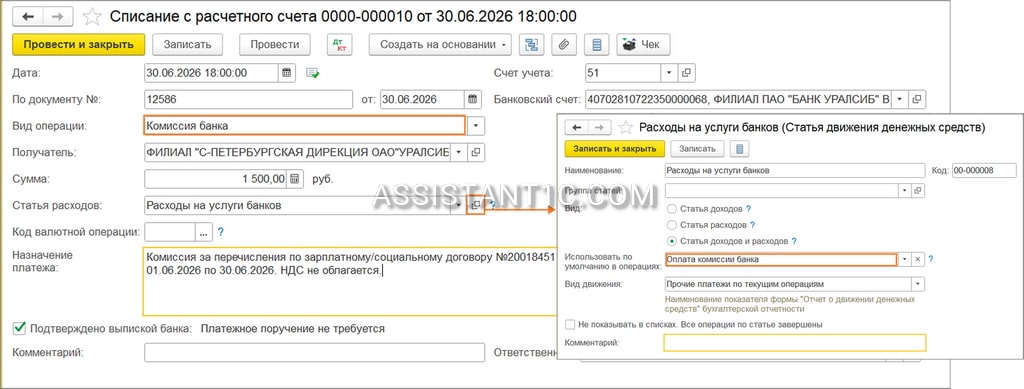1024x389 pixels.
Task: Show help for Код валютной операции
Action: [220, 231]
